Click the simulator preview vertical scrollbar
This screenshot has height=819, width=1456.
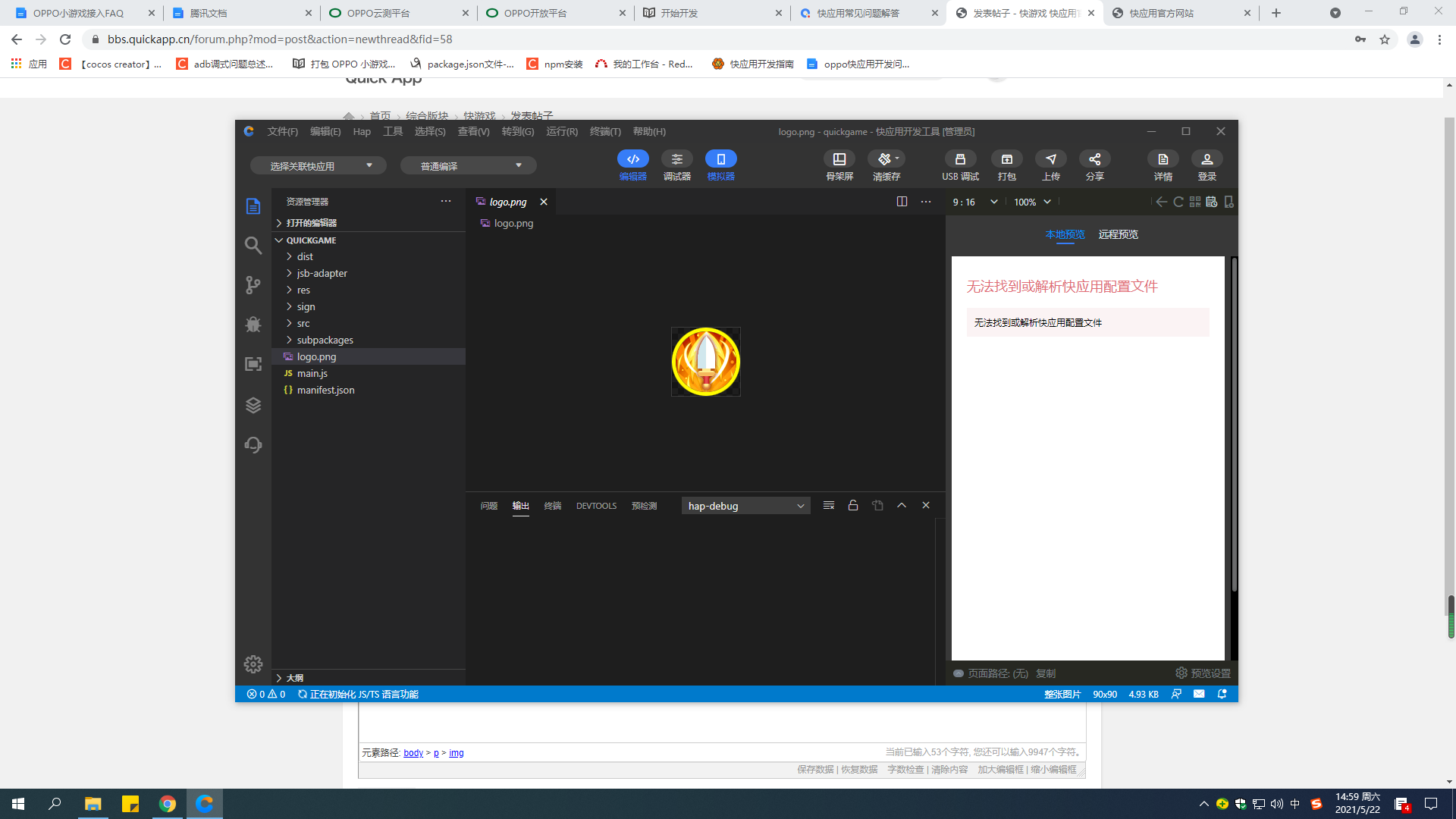tap(1234, 425)
